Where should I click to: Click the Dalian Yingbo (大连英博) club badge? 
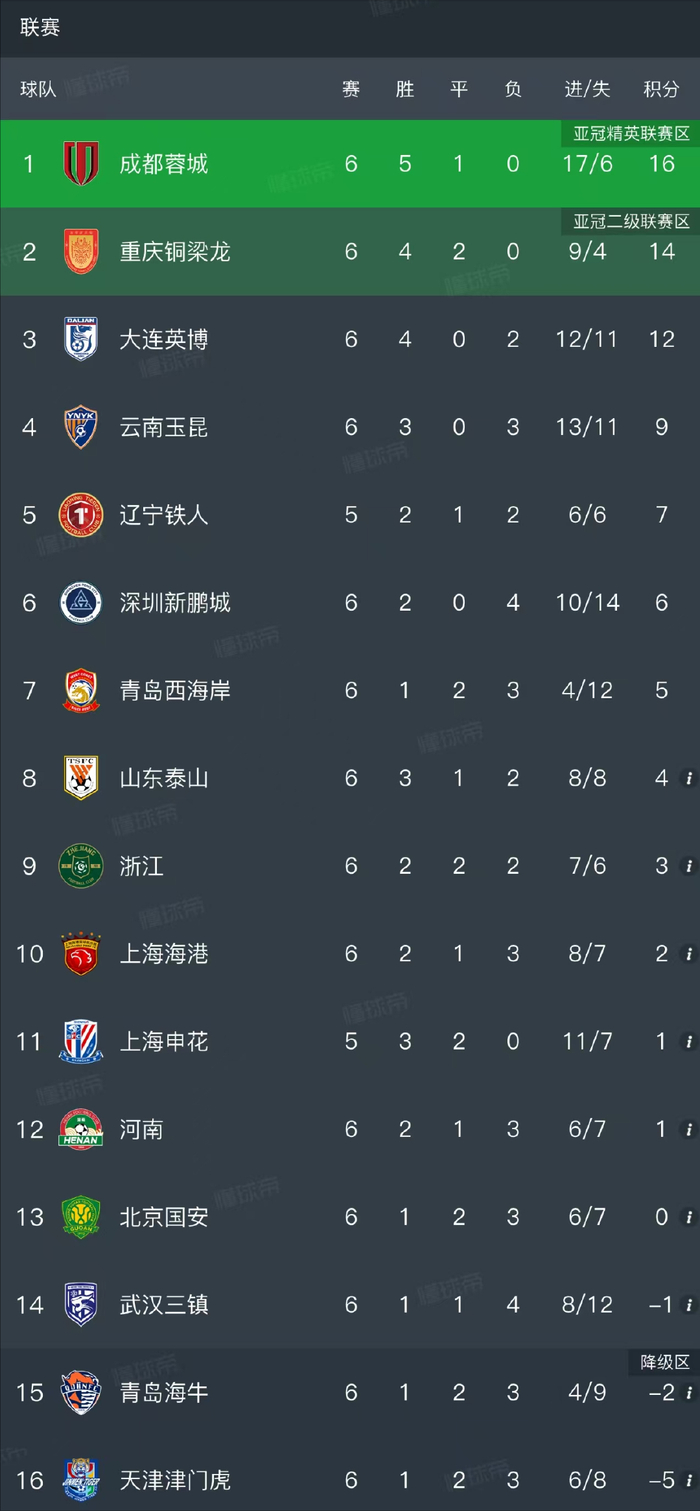click(x=81, y=339)
